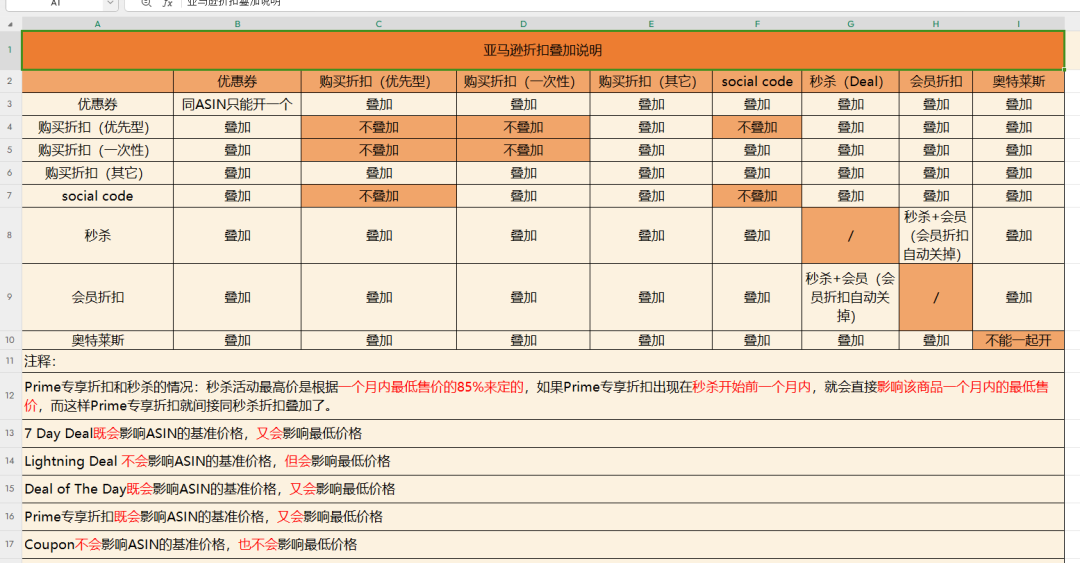
Task: Select column A header
Action: coord(97,22)
